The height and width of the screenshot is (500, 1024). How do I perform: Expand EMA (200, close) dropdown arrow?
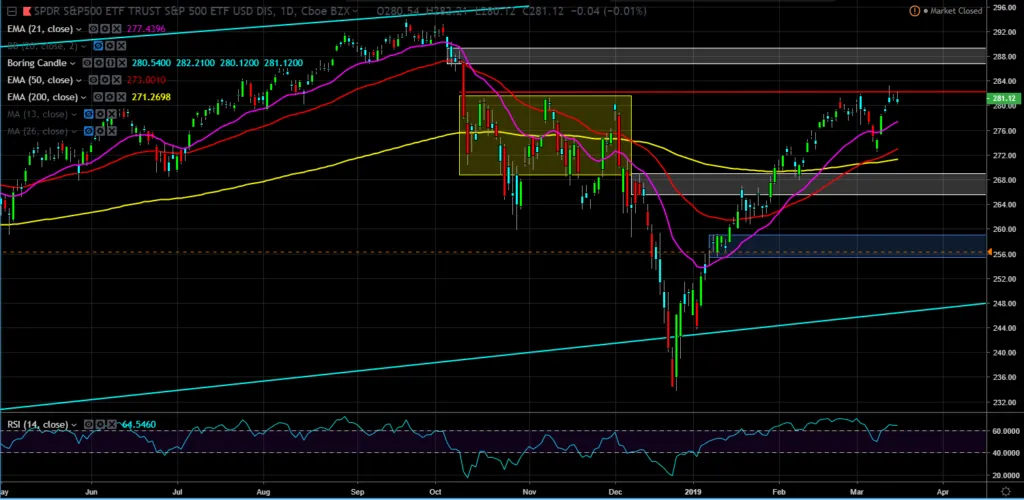84,97
